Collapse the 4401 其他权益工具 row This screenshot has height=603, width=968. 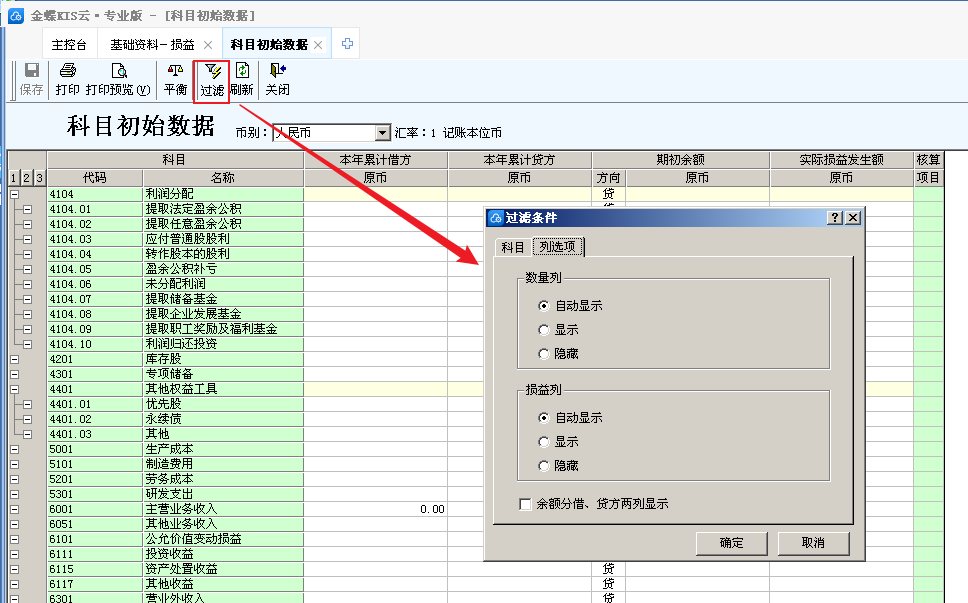coord(14,389)
